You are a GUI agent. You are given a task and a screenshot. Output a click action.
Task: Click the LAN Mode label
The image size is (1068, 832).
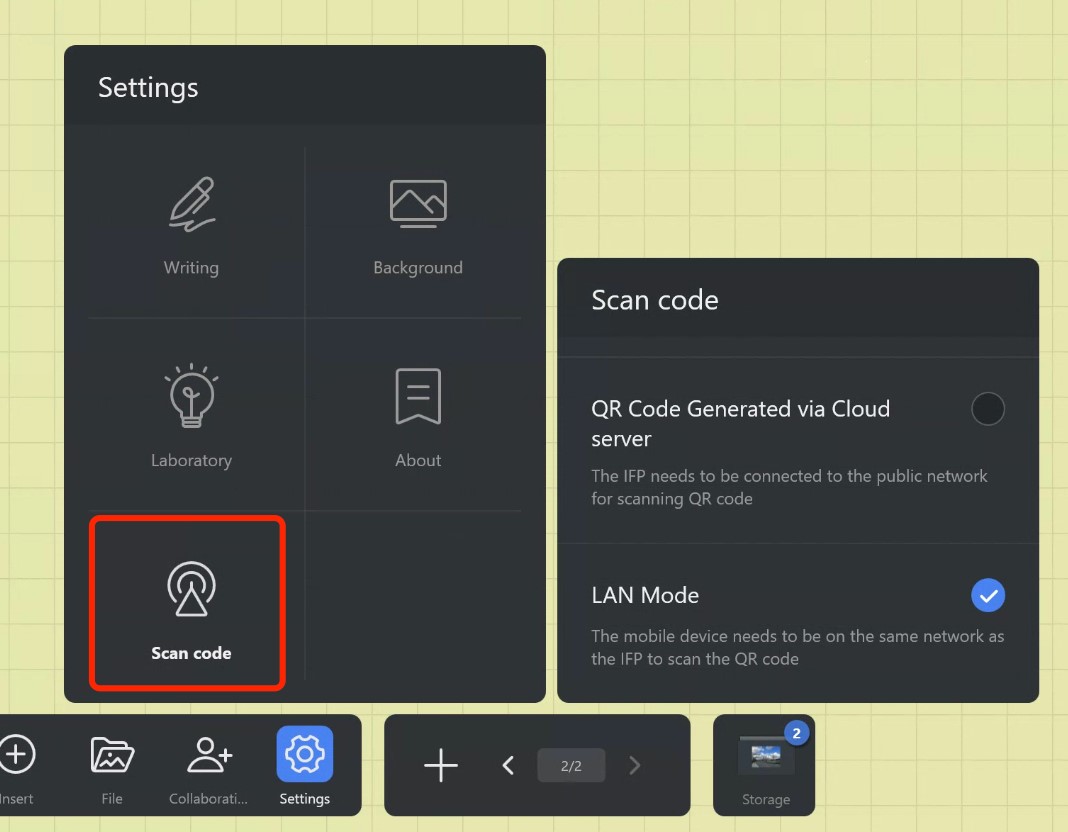pos(645,595)
